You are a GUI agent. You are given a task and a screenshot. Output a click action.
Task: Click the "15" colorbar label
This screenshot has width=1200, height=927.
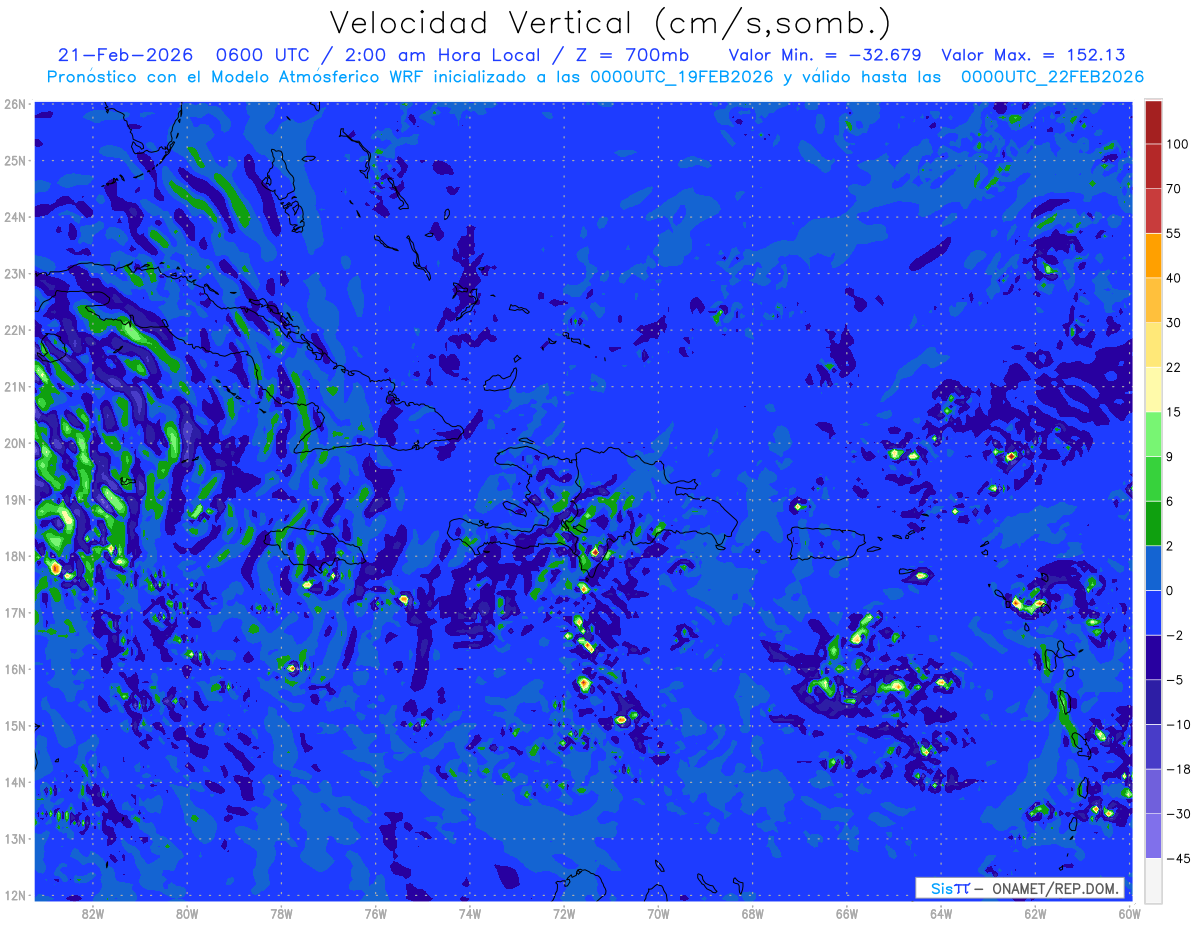1175,412
